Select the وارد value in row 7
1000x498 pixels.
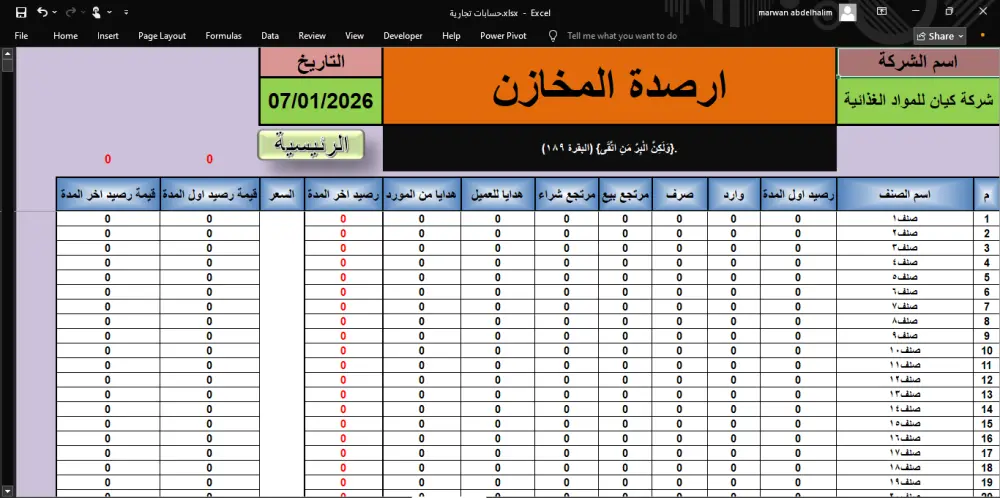[x=734, y=307]
